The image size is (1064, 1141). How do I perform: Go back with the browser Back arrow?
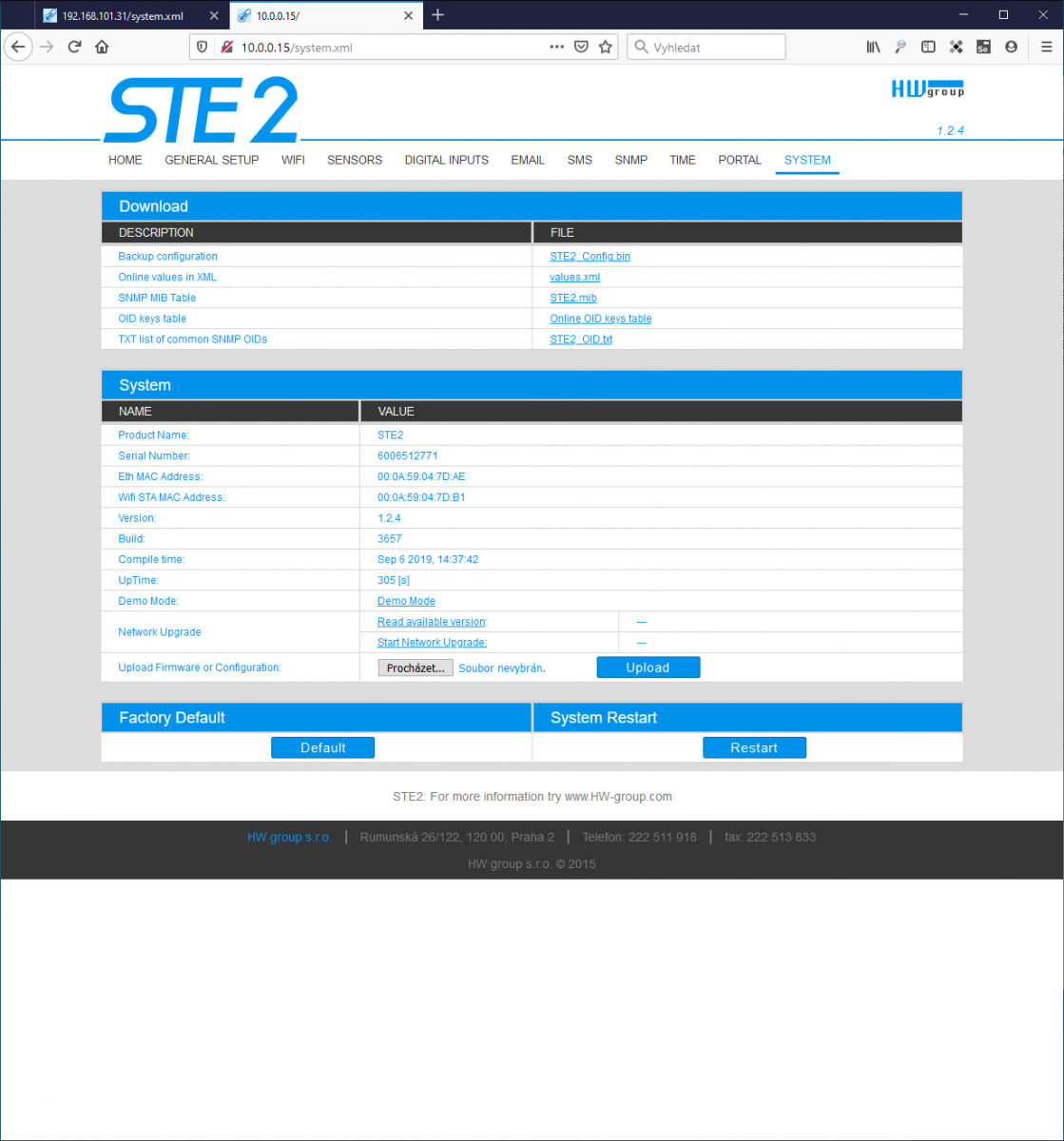coord(18,47)
